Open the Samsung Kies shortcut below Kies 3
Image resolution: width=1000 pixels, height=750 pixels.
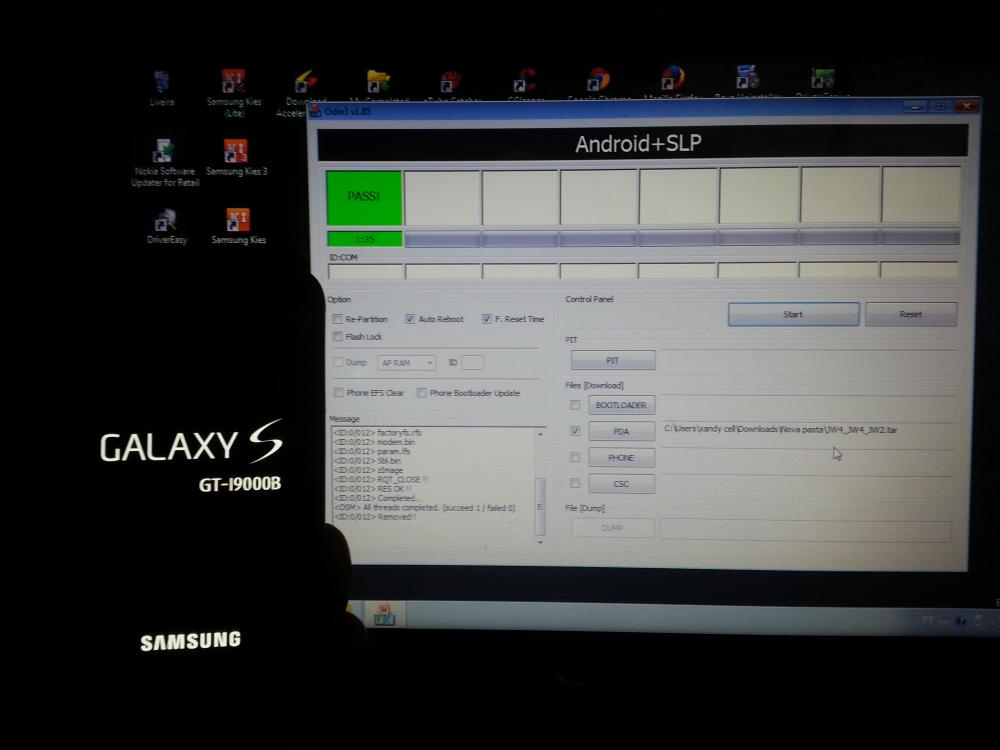point(238,226)
